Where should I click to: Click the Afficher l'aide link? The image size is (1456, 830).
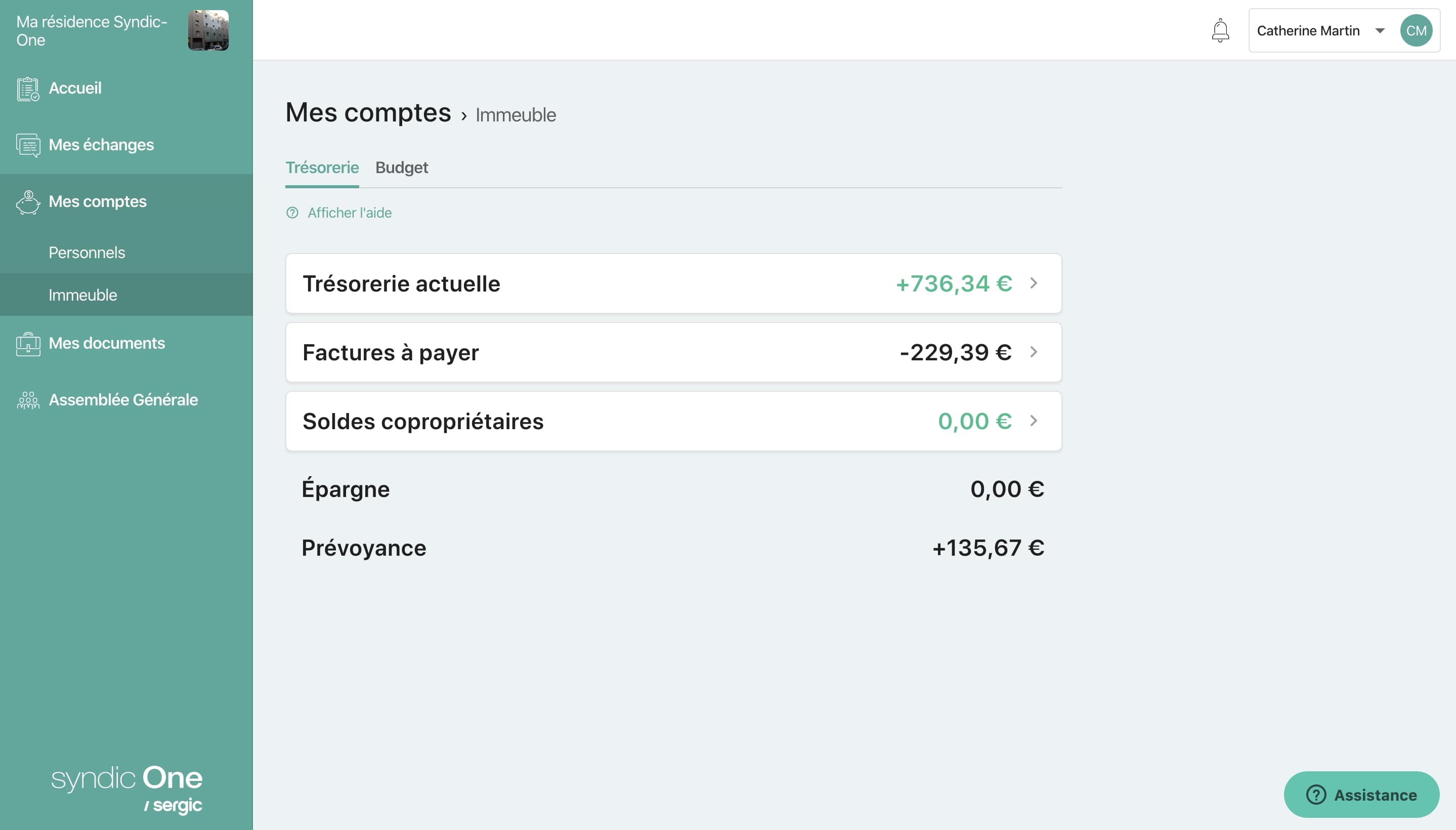349,213
